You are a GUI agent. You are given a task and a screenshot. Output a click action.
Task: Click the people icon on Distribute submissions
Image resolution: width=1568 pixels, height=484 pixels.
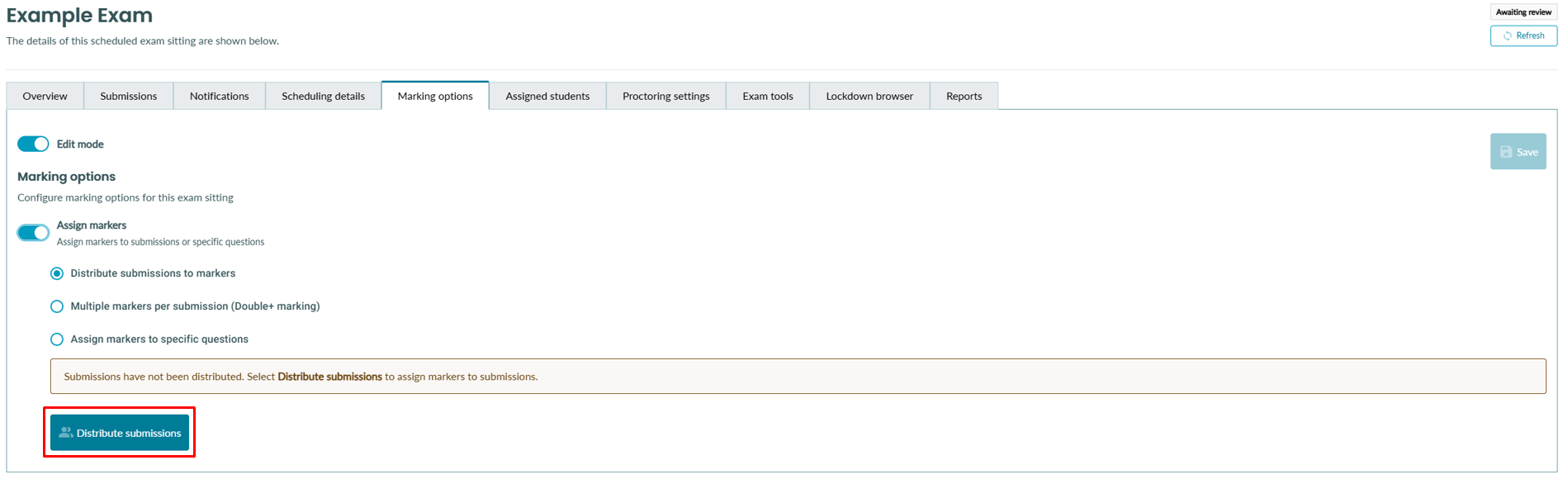point(66,433)
